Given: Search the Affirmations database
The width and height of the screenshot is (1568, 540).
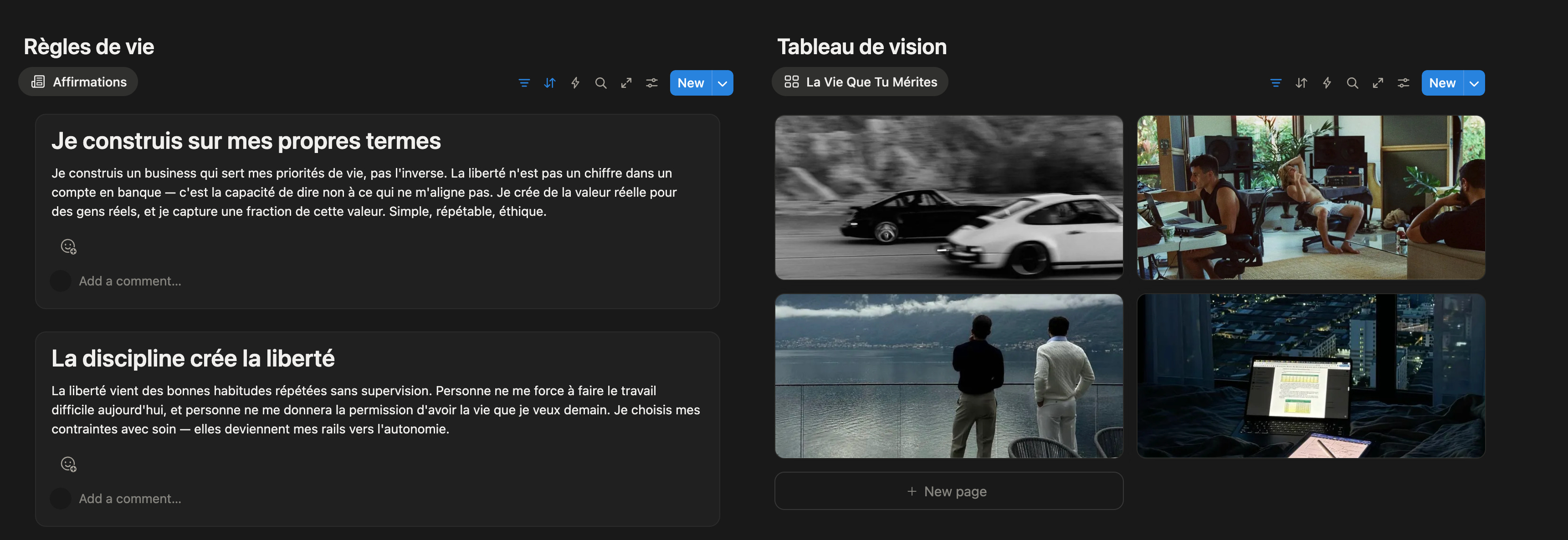Looking at the screenshot, I should pos(601,83).
